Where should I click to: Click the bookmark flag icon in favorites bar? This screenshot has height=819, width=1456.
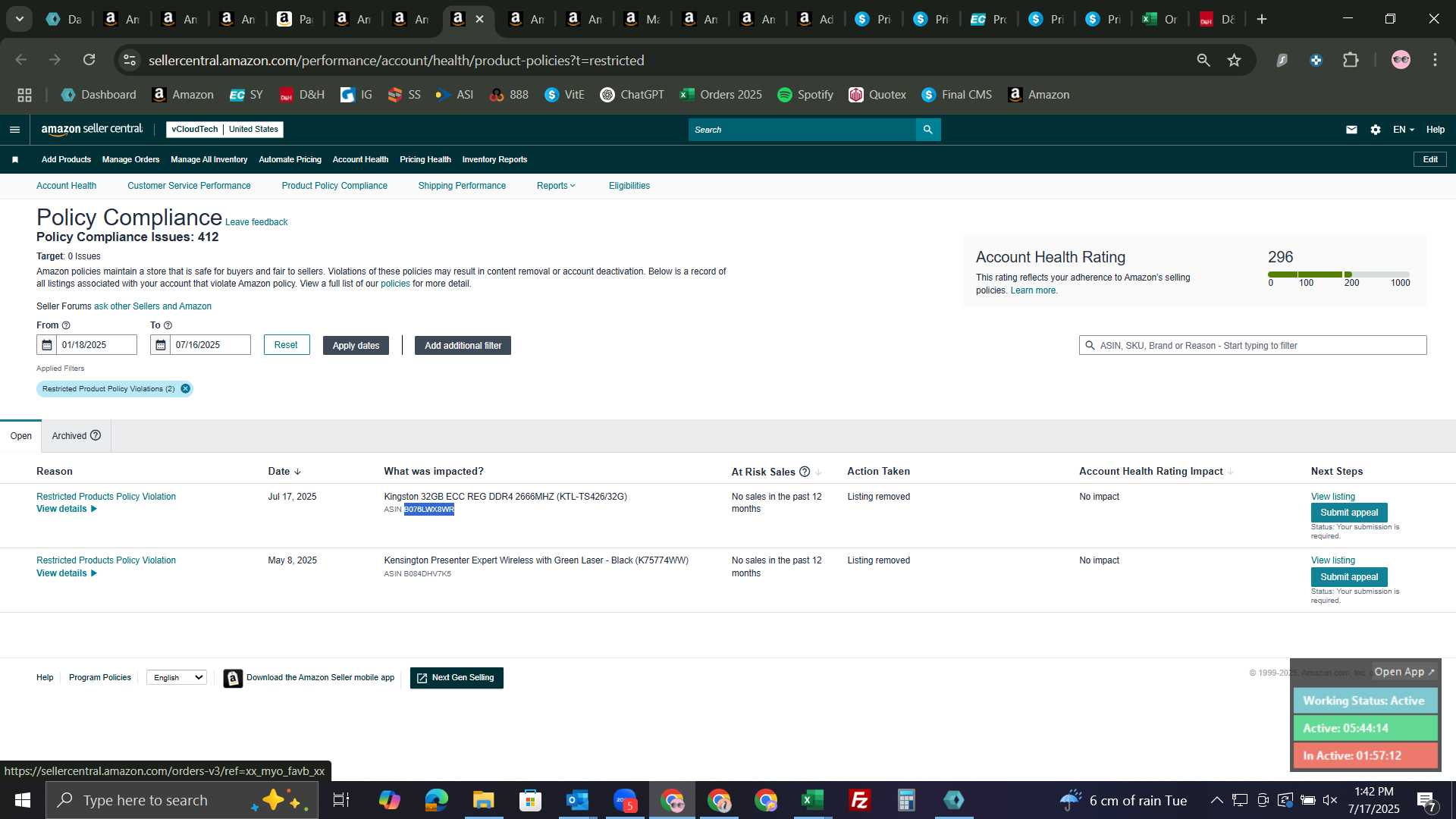click(x=15, y=159)
